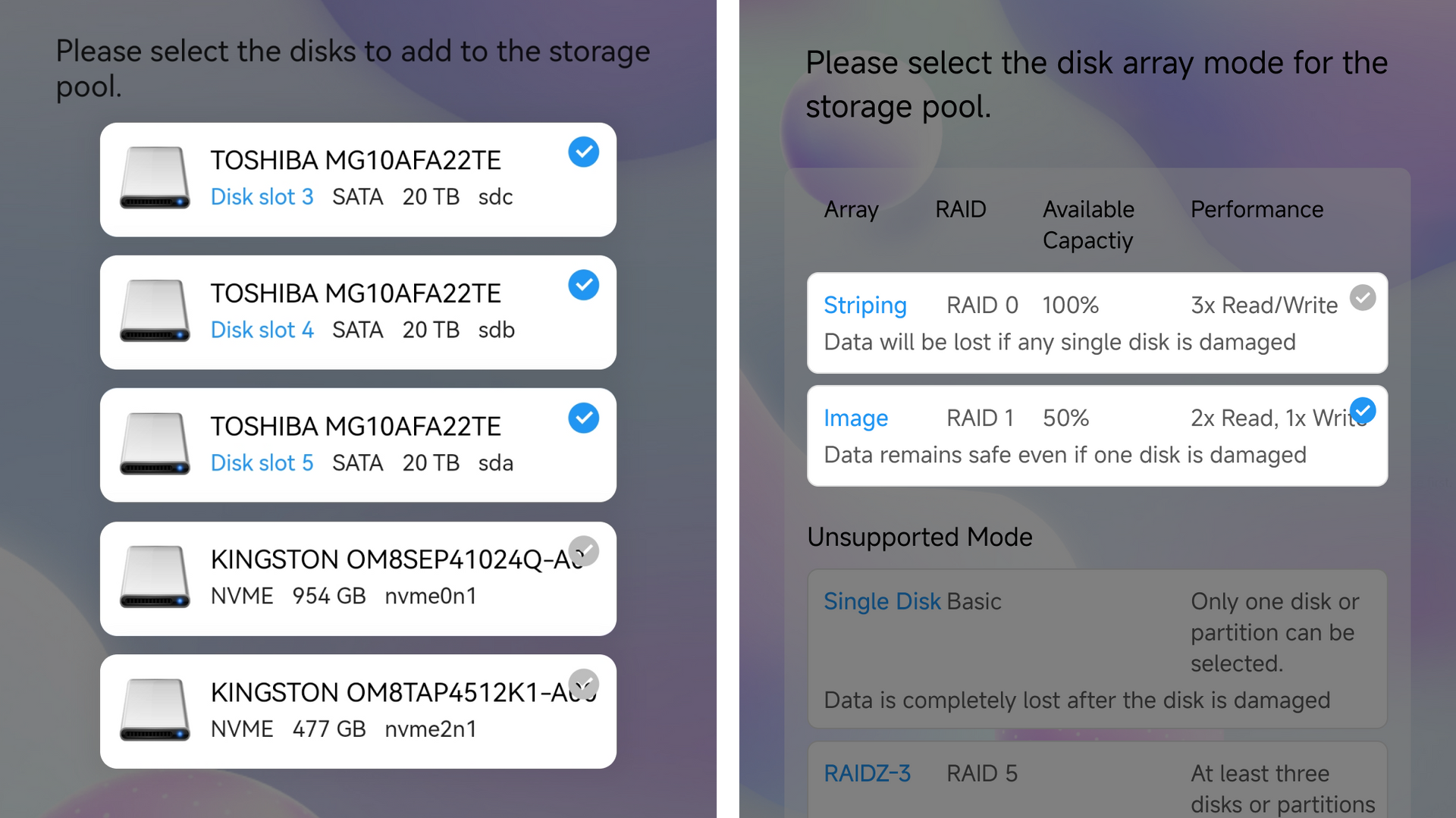The image size is (1456, 818).
Task: Click the Disk slot 4 label
Action: click(x=262, y=331)
